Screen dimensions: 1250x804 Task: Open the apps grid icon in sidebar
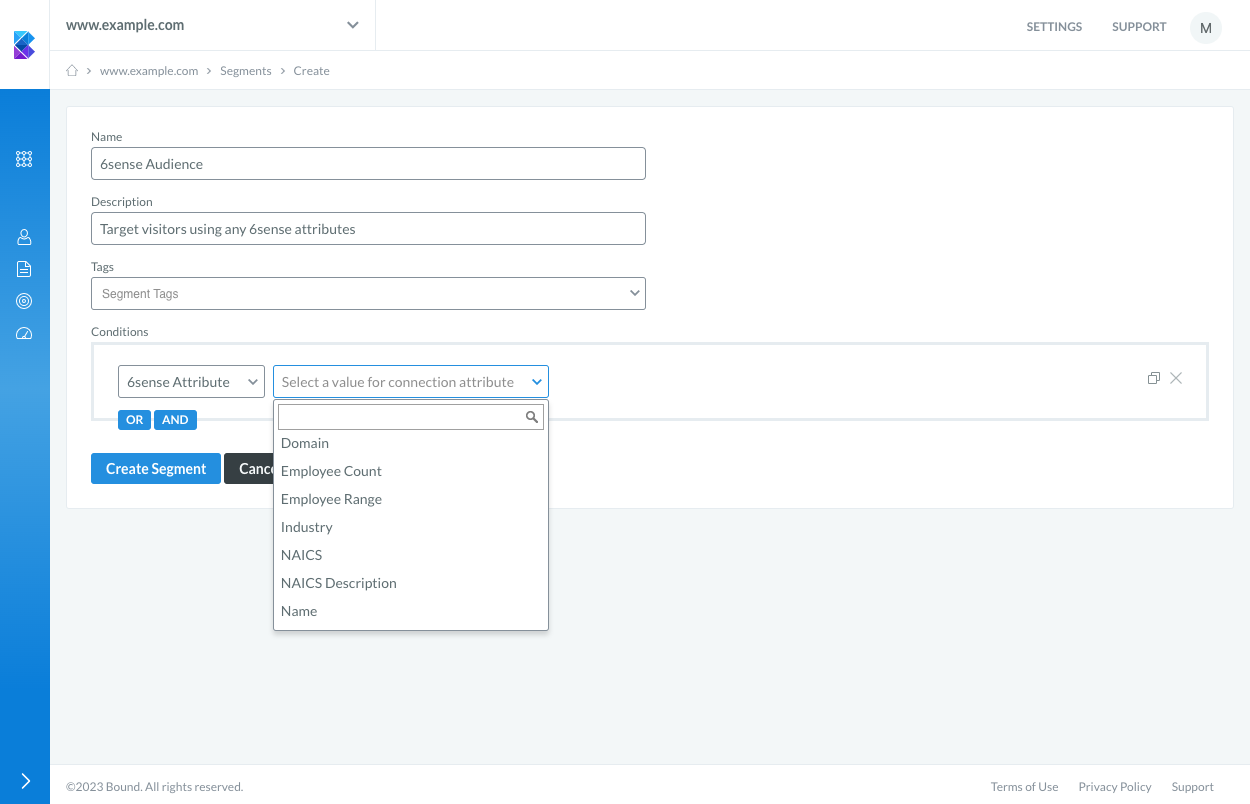pos(24,159)
